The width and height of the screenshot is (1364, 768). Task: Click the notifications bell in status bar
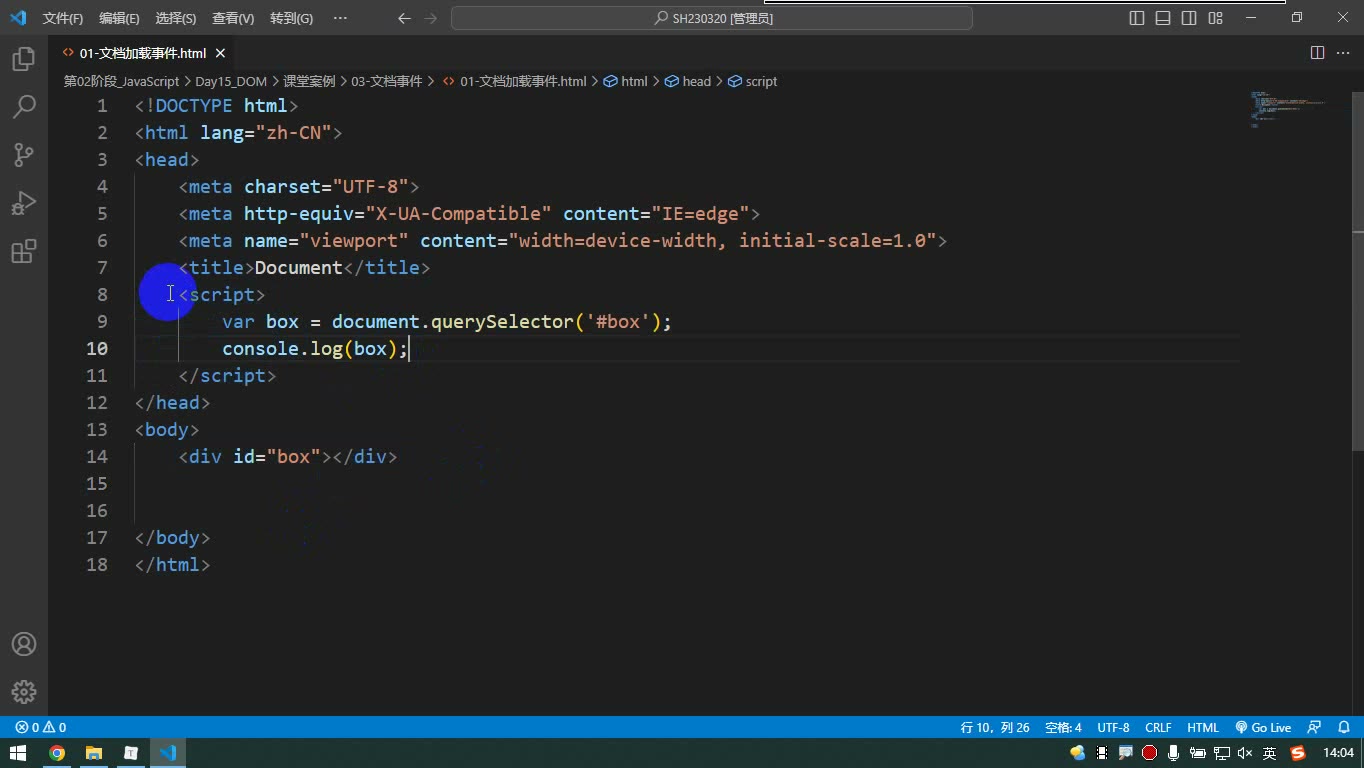(1344, 728)
